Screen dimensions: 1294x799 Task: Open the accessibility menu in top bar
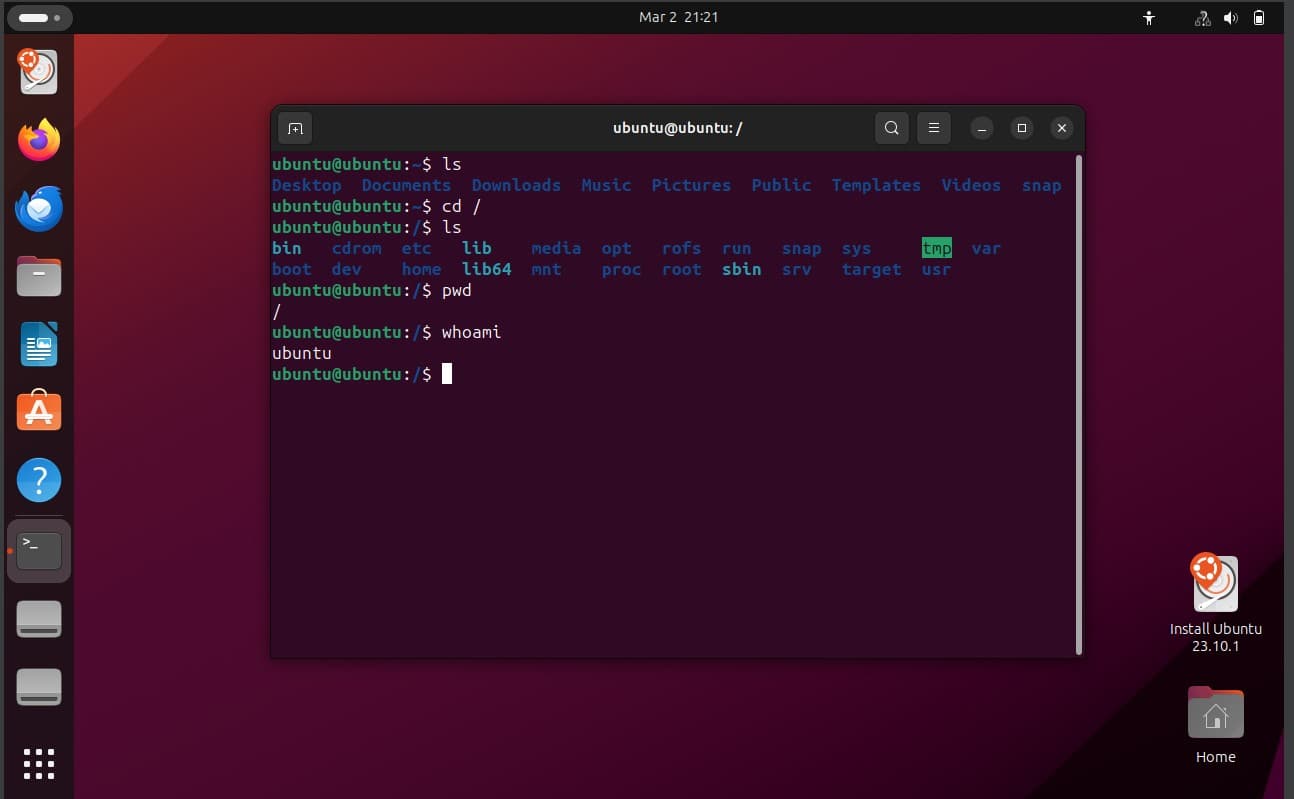(x=1149, y=17)
